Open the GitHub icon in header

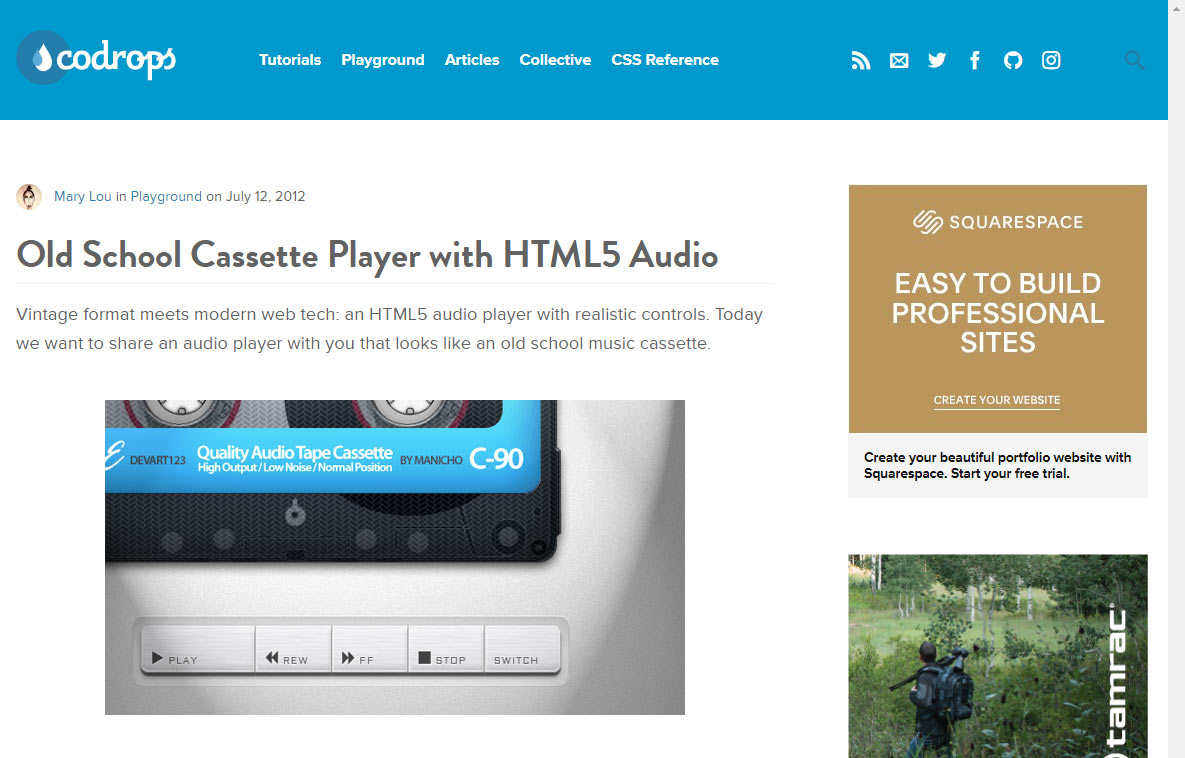click(1013, 60)
